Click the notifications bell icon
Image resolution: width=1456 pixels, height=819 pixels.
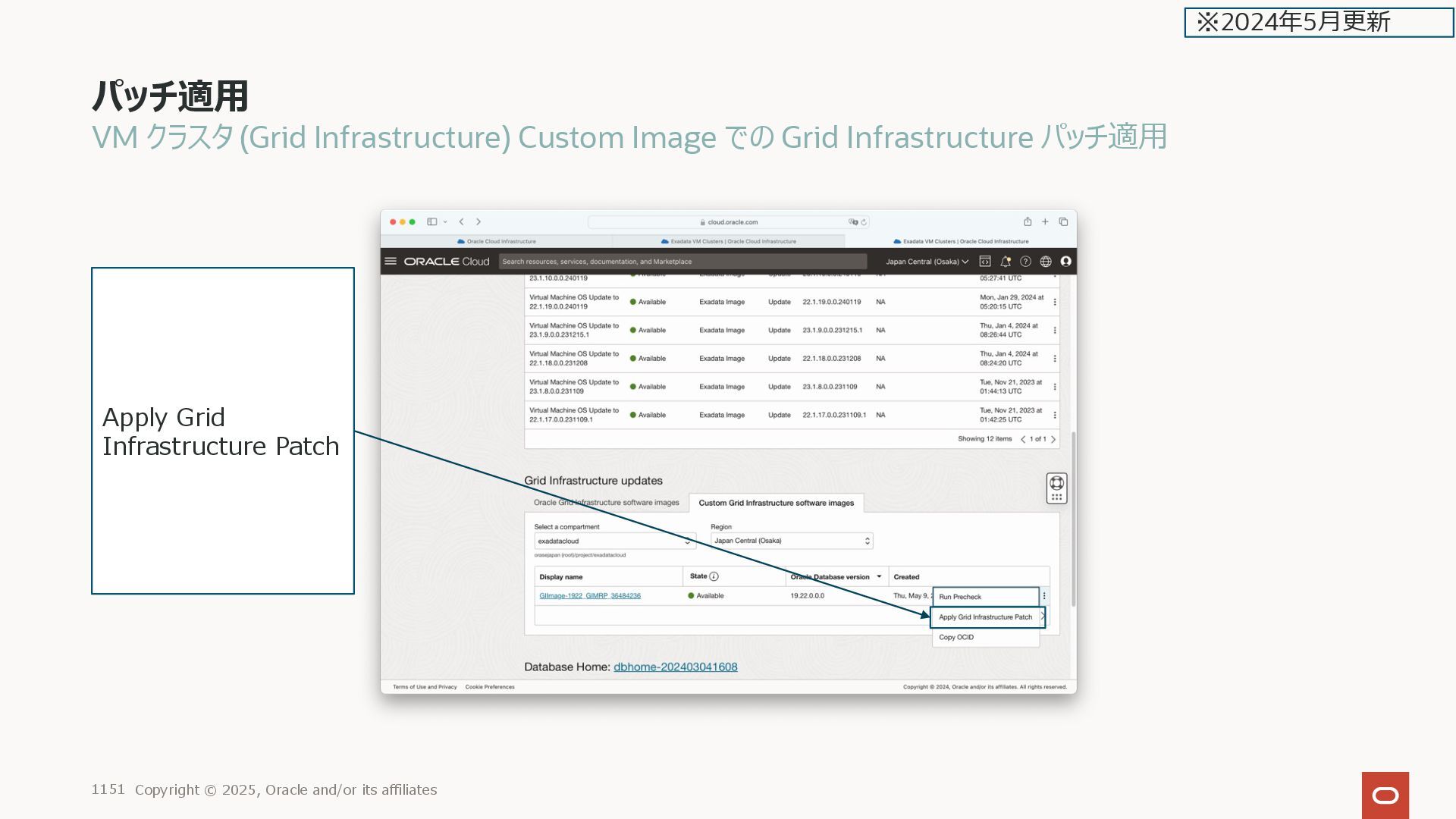coord(1006,261)
